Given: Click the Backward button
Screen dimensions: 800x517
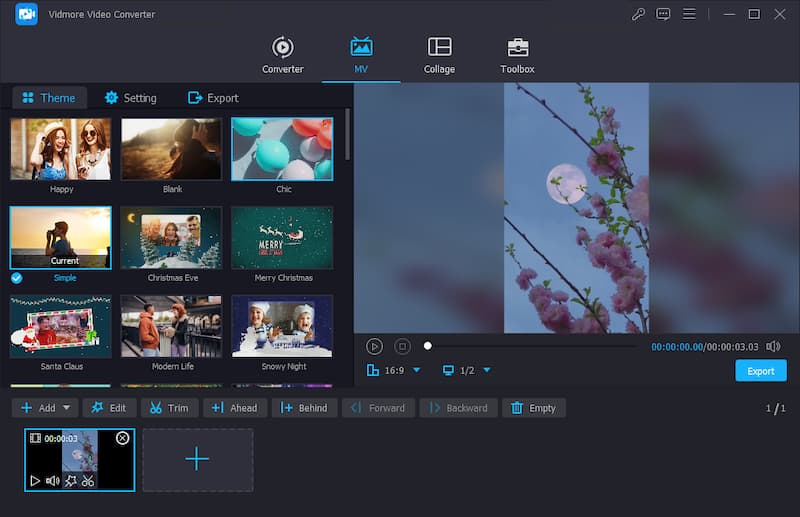Looking at the screenshot, I should pyautogui.click(x=458, y=408).
